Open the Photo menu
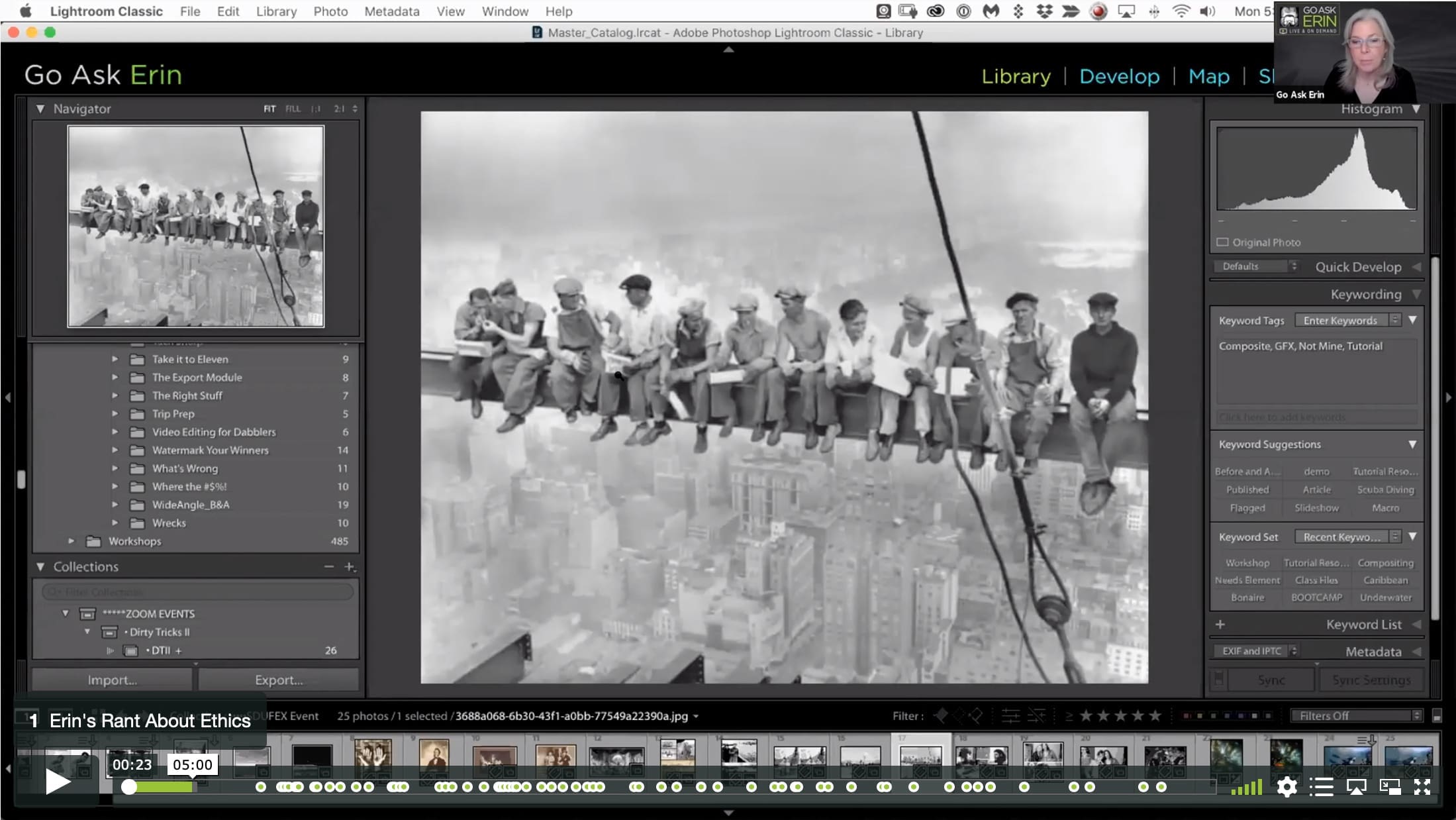 (330, 11)
